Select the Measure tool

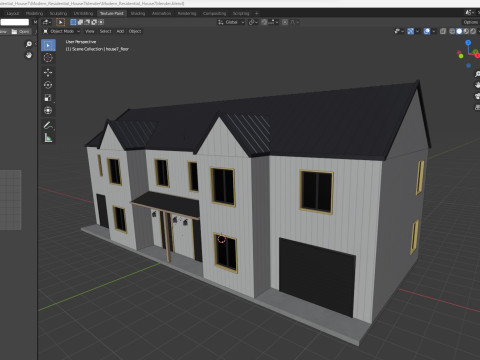[x=48, y=138]
